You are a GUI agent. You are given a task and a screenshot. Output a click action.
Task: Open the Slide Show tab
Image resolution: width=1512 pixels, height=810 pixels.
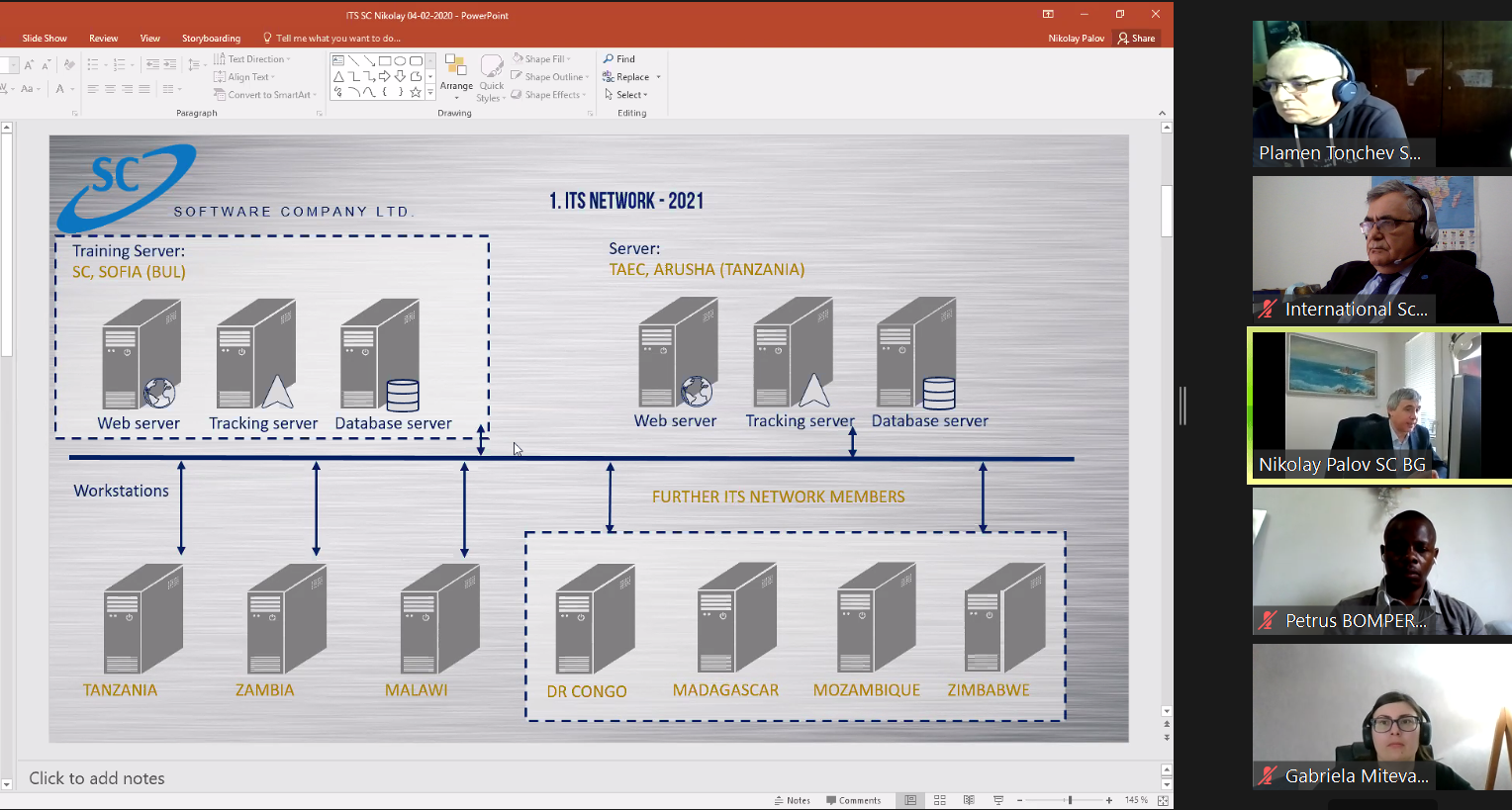pyautogui.click(x=45, y=39)
